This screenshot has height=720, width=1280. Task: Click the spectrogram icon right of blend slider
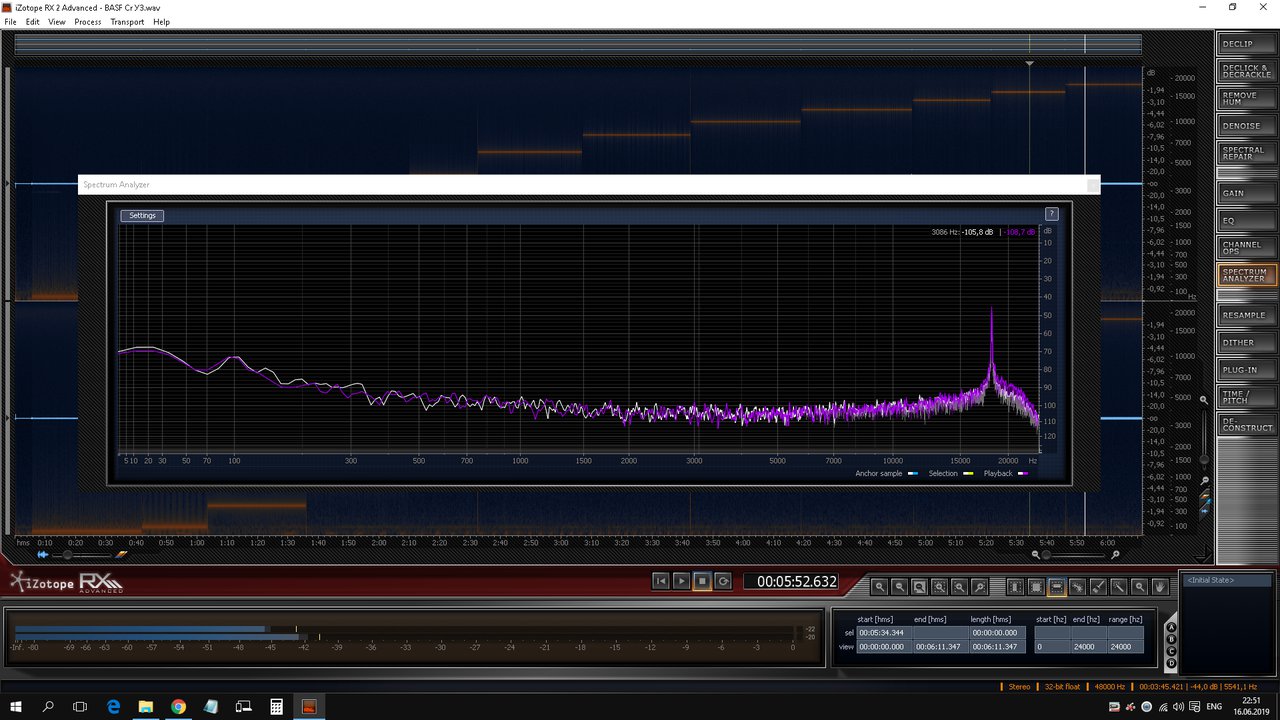click(121, 553)
